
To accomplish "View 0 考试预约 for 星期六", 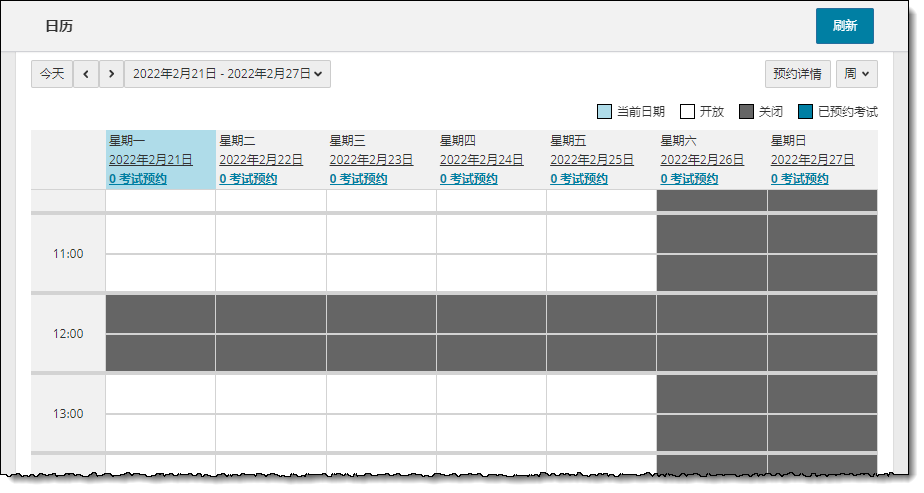I will tap(689, 178).
